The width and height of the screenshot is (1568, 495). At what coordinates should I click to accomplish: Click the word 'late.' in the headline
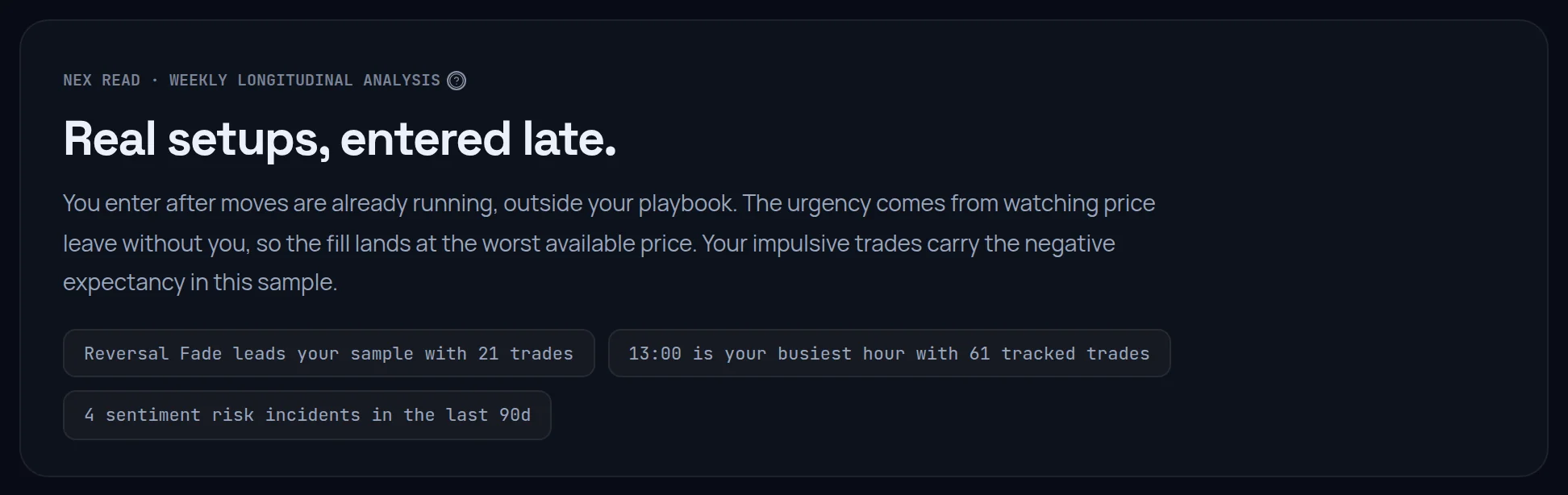pyautogui.click(x=569, y=139)
